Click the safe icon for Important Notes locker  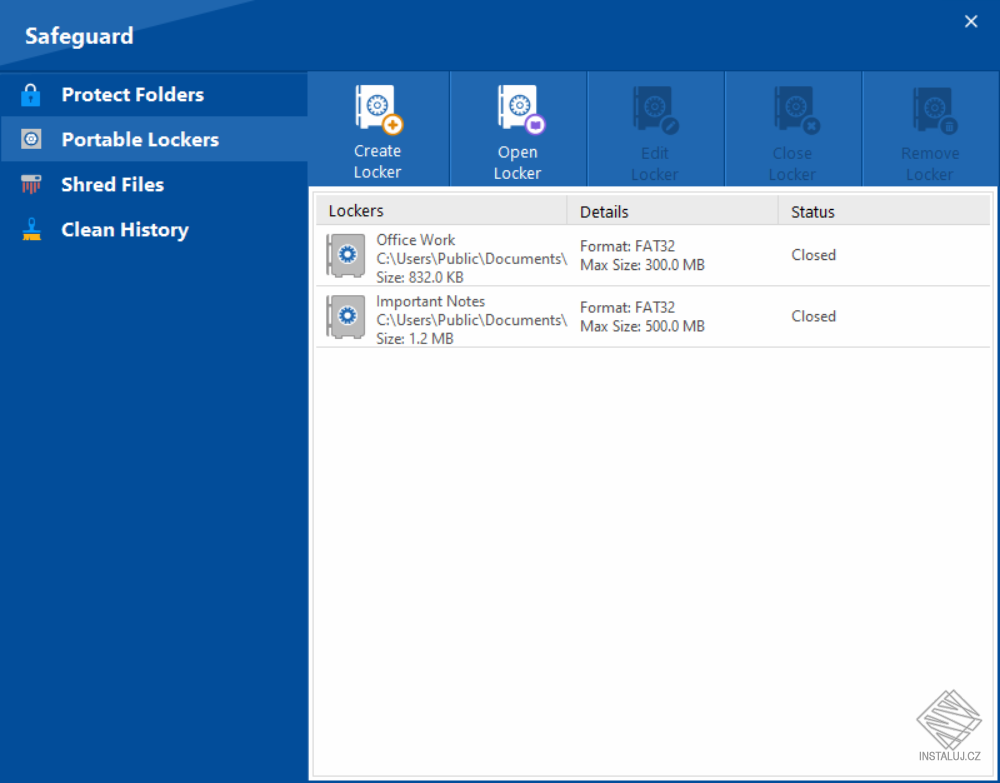(x=344, y=317)
